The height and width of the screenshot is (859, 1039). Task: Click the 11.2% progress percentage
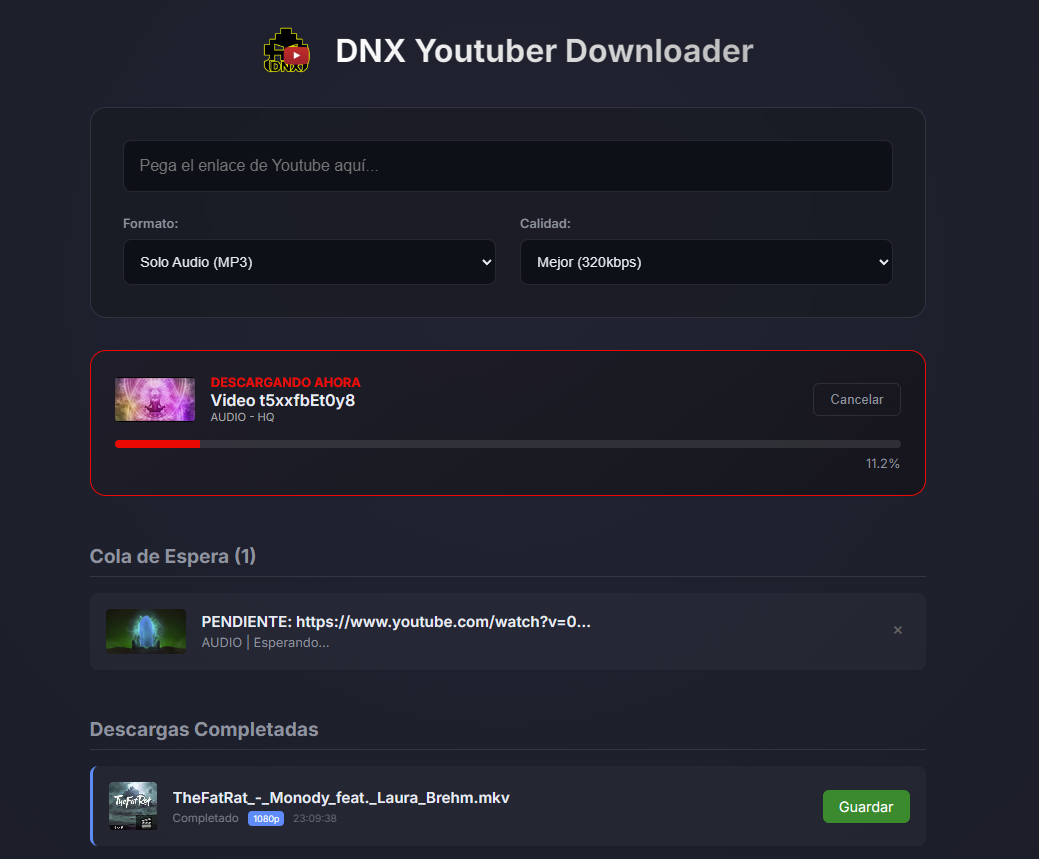(883, 463)
